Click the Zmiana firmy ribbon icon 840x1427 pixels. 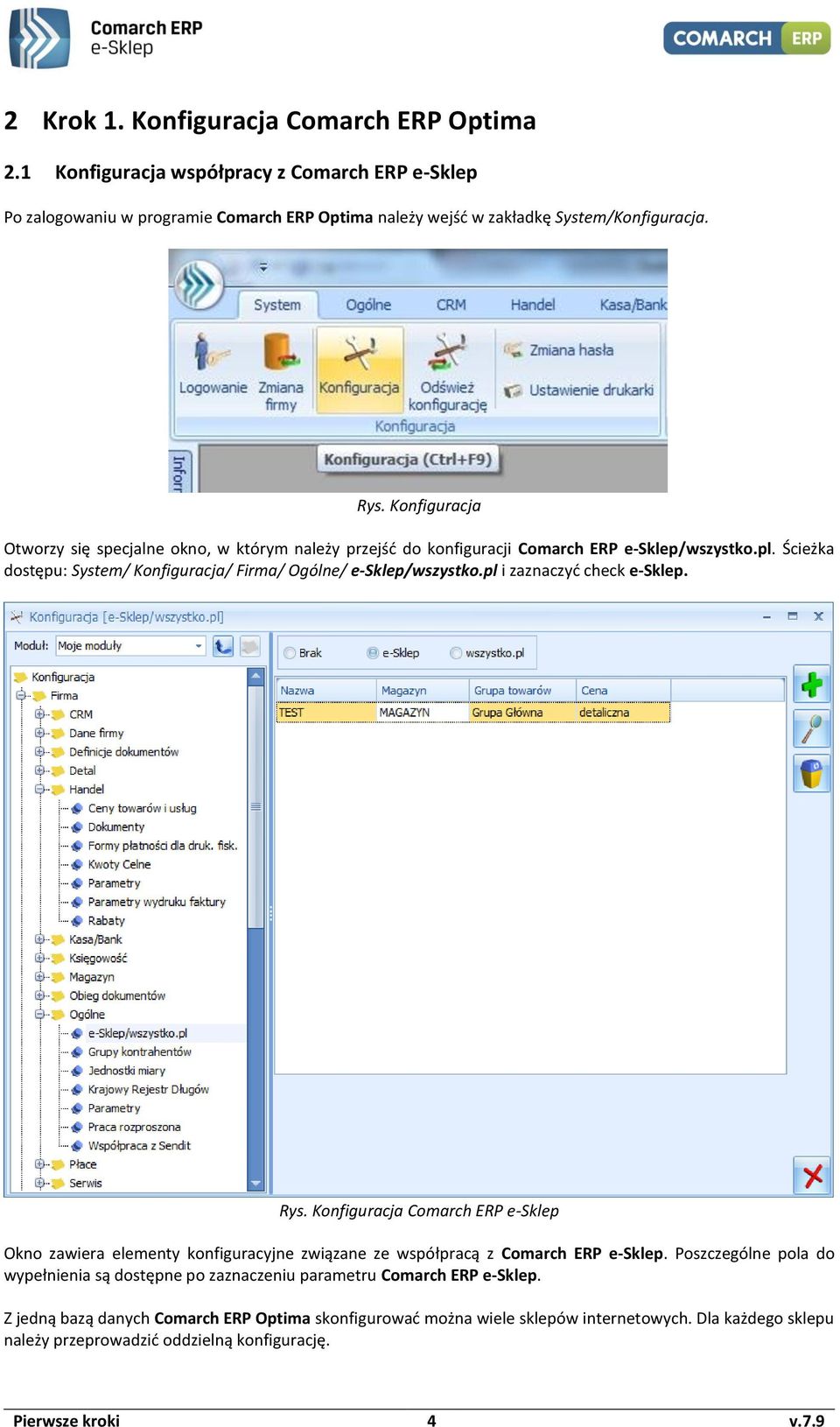(280, 353)
